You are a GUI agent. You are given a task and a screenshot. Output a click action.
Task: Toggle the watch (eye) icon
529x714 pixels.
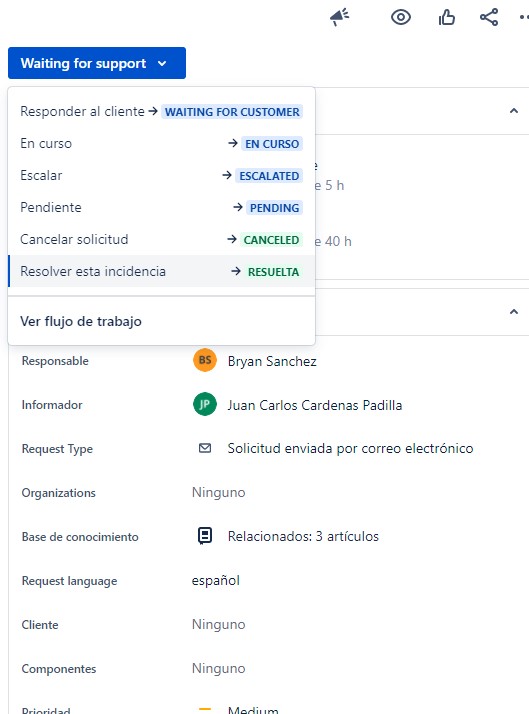click(x=401, y=17)
